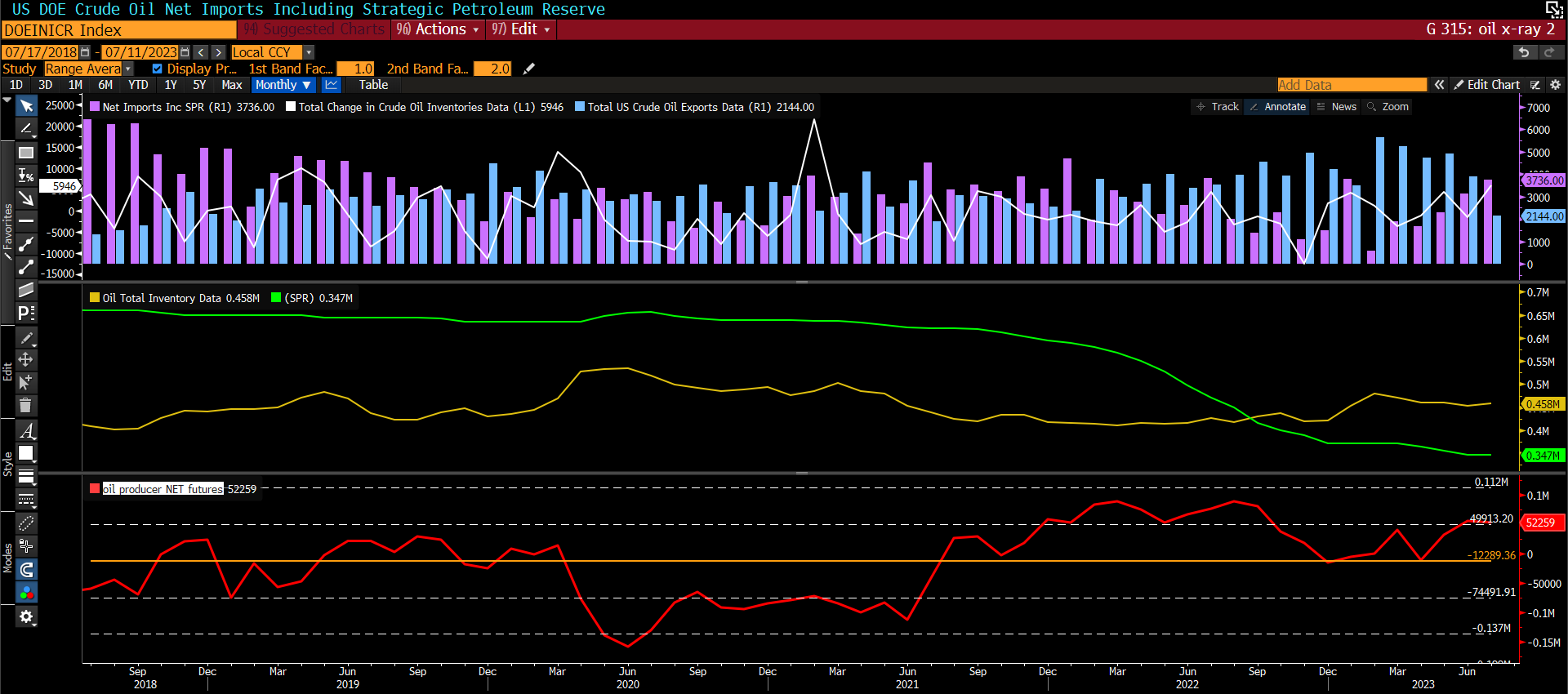Click the chart notes edit icon
The image size is (1568, 694).
click(x=1535, y=85)
